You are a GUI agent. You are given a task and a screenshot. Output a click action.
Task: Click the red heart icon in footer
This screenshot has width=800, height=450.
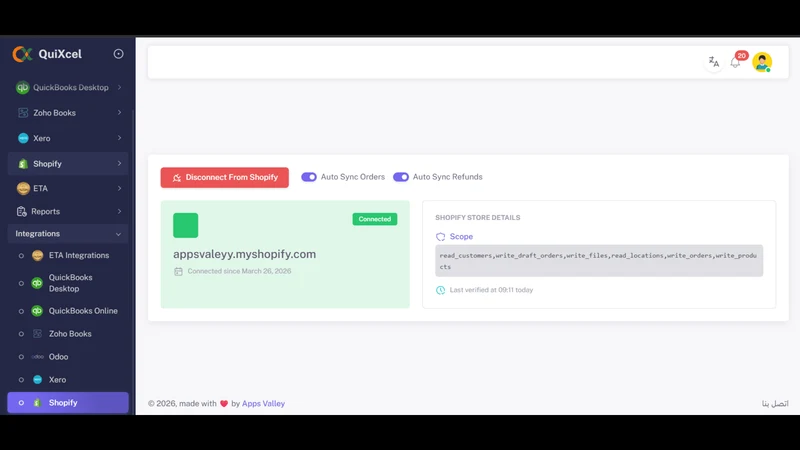click(224, 404)
